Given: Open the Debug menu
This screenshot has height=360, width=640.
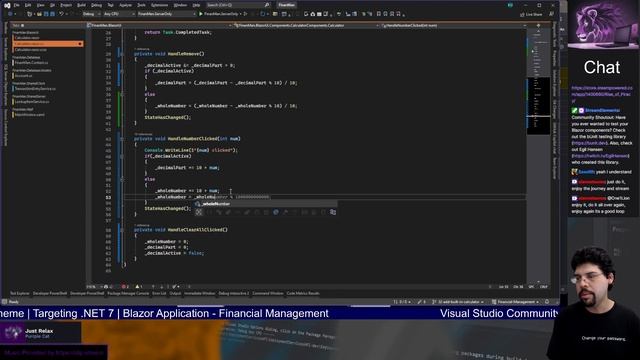Looking at the screenshot, I should (96, 5).
